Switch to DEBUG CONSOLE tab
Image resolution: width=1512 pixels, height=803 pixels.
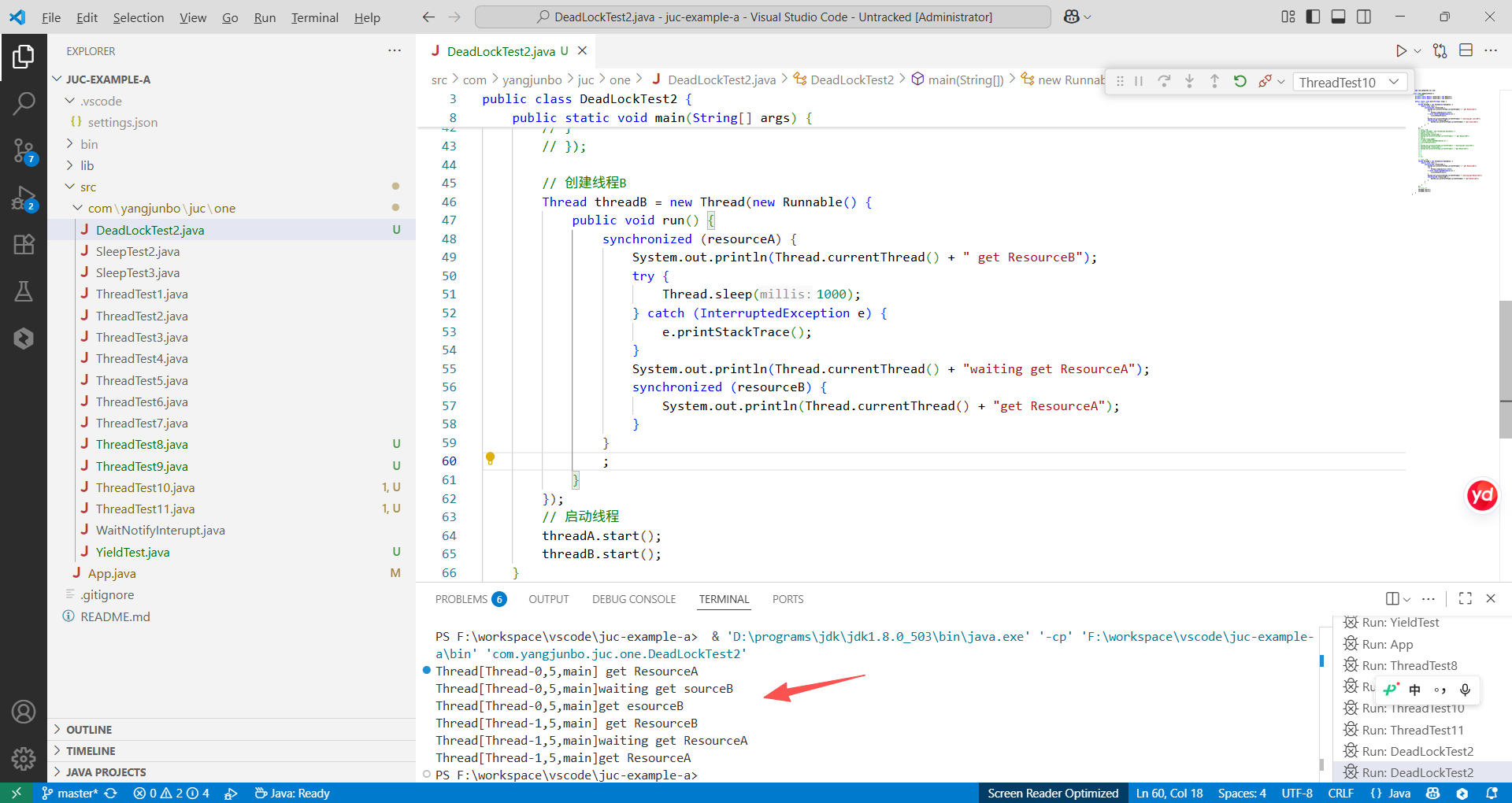click(634, 599)
